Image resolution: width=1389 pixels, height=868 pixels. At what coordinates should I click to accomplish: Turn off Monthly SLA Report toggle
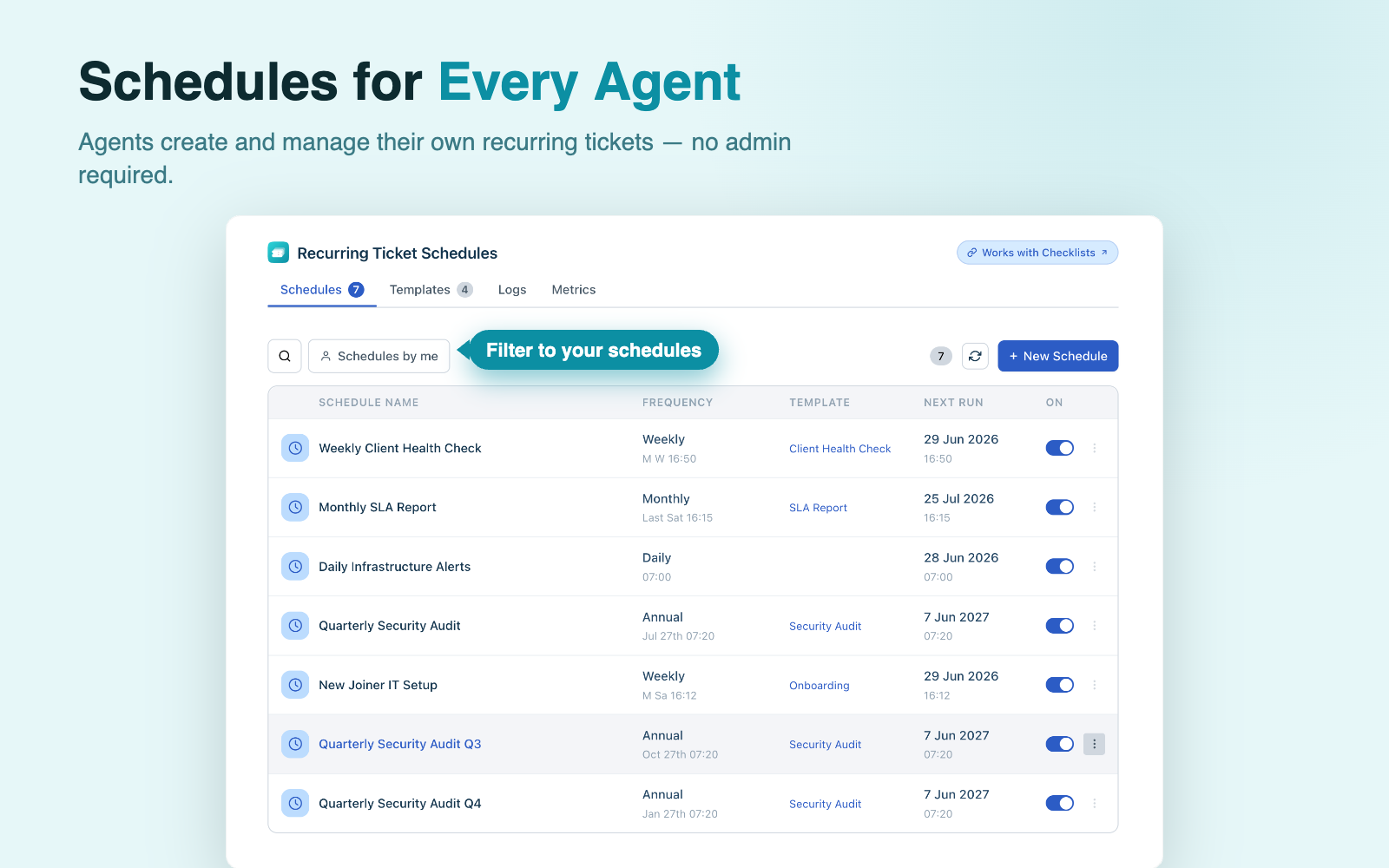click(1059, 507)
